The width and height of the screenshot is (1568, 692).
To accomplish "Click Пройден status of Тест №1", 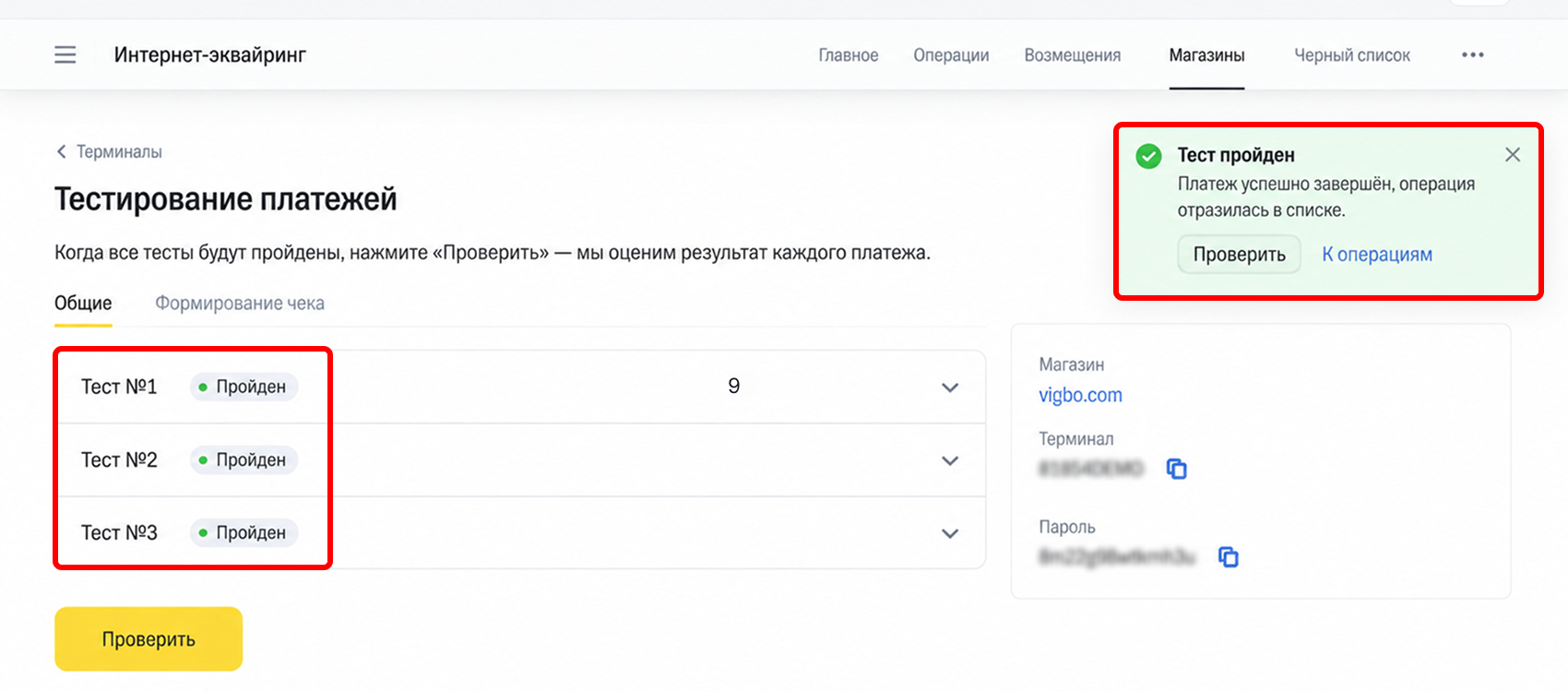I will coord(244,387).
